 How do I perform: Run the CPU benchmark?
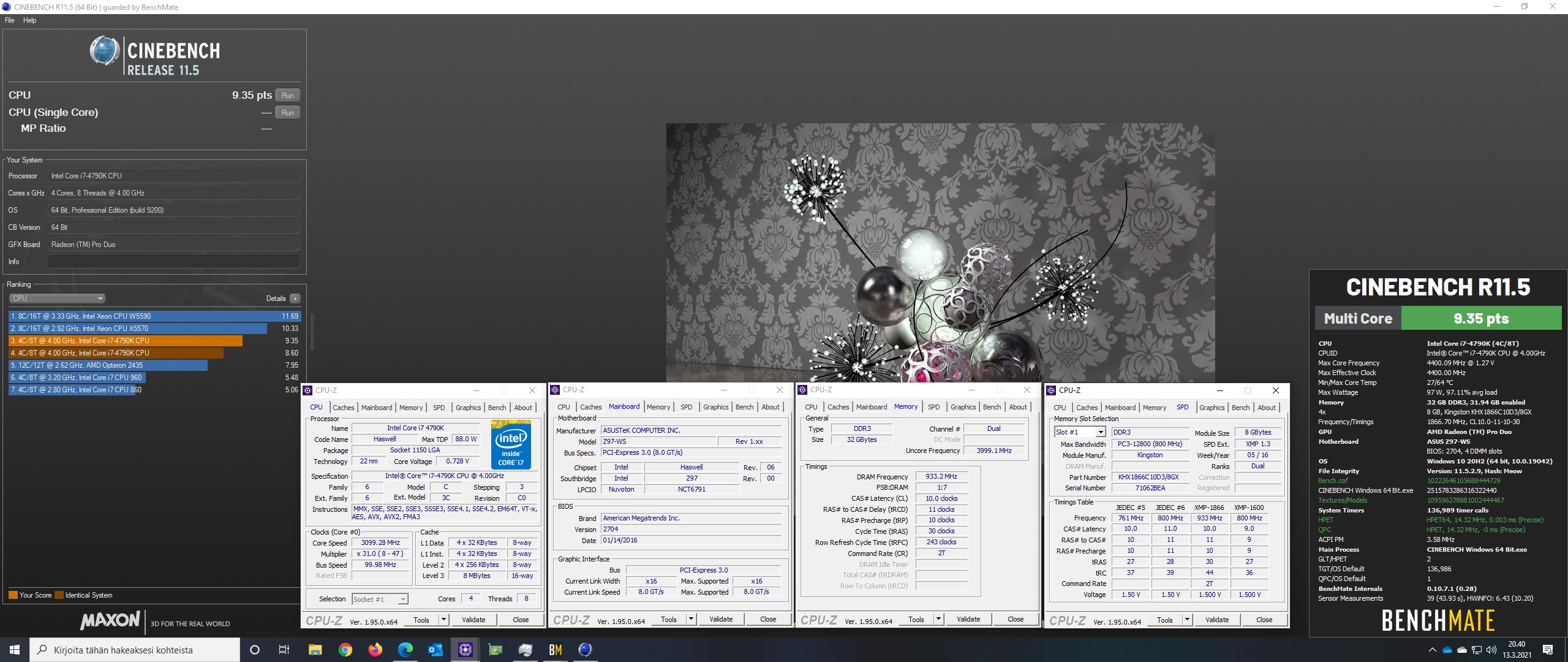288,95
